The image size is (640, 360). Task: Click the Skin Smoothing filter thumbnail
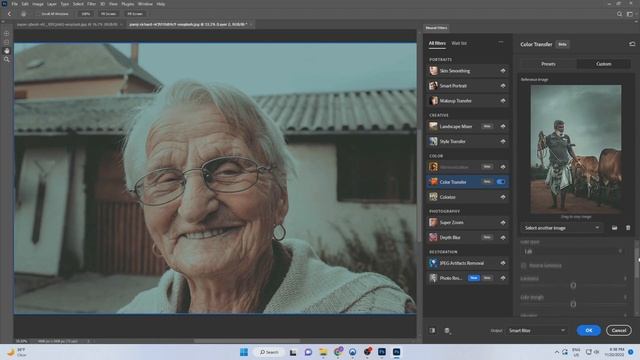[433, 71]
